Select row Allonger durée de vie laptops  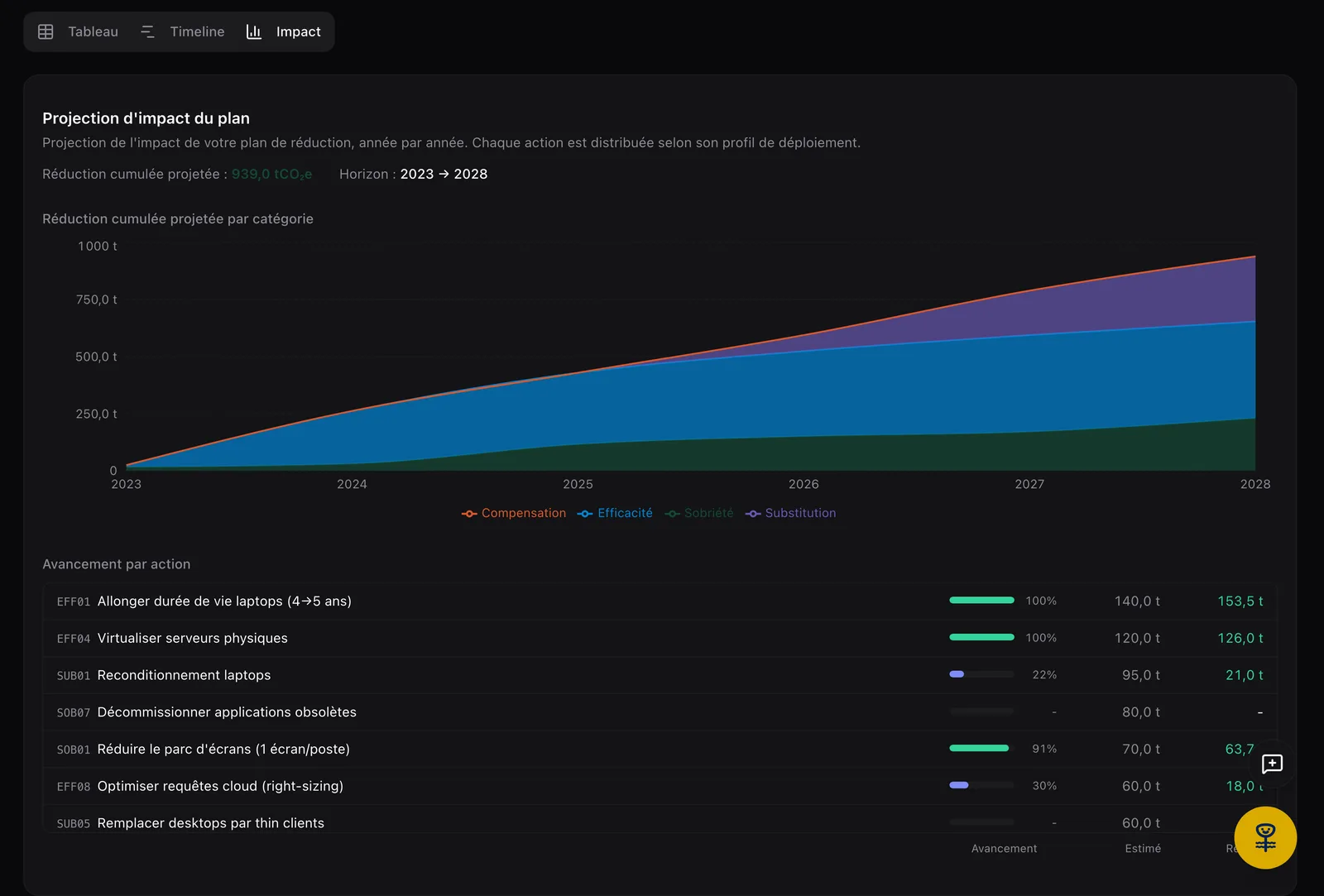click(x=660, y=601)
